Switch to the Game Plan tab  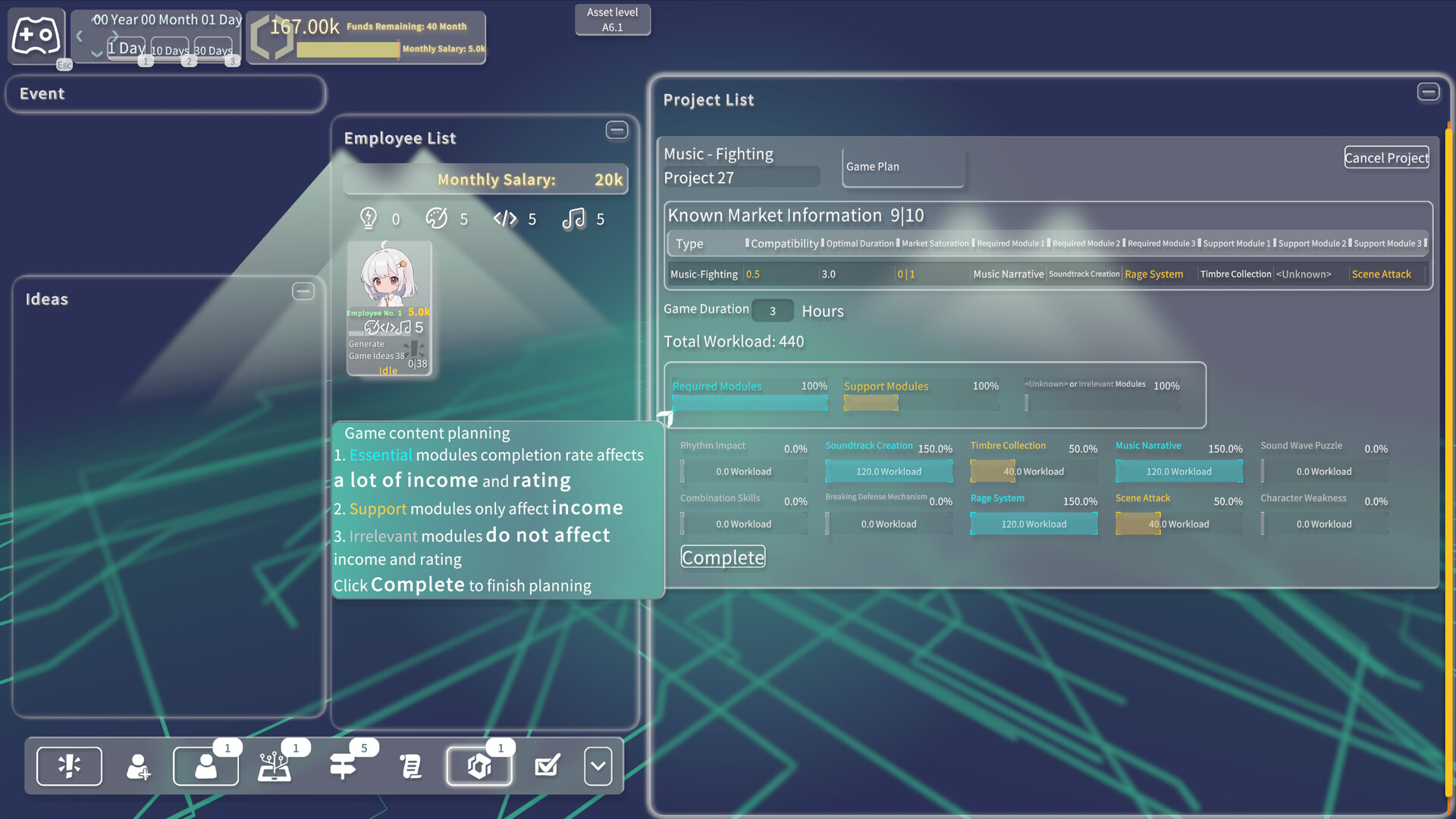pos(902,166)
